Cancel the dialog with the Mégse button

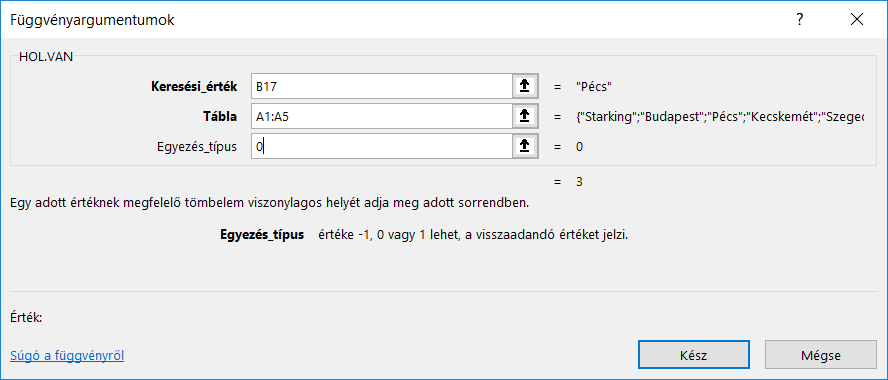(x=821, y=356)
